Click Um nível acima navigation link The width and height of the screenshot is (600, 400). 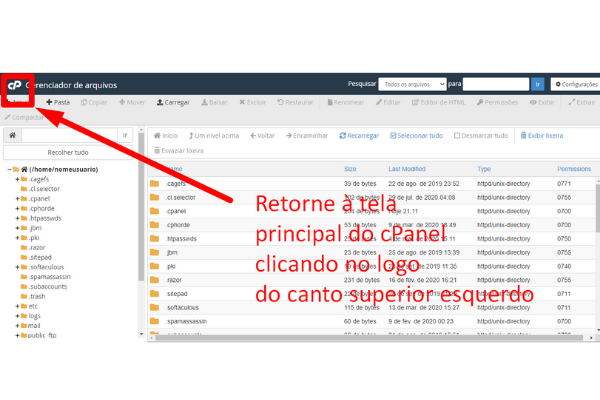tap(214, 136)
